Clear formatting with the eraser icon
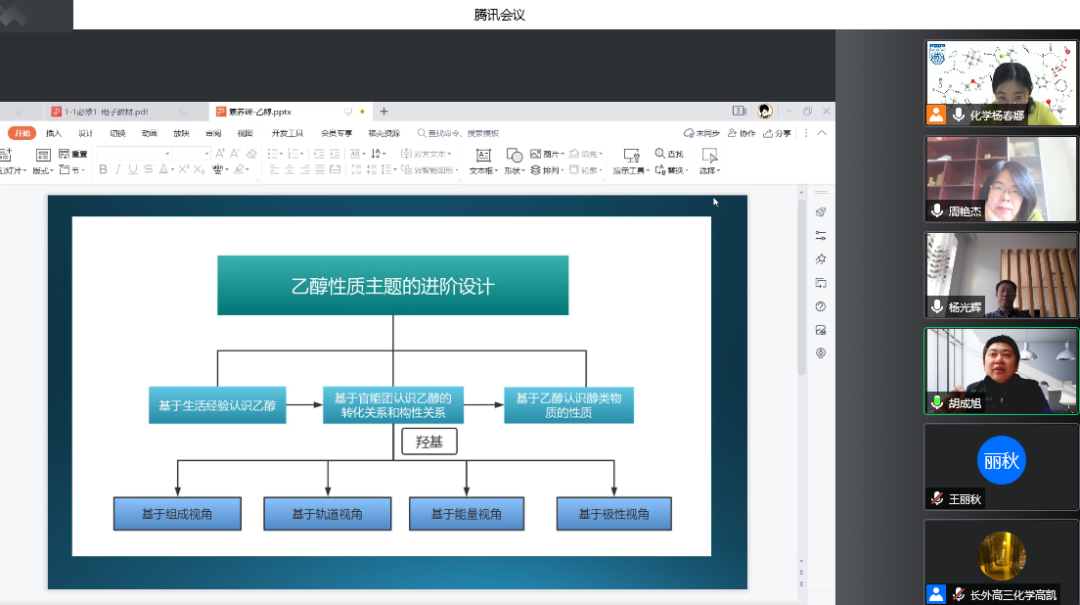1080x605 pixels. point(251,154)
